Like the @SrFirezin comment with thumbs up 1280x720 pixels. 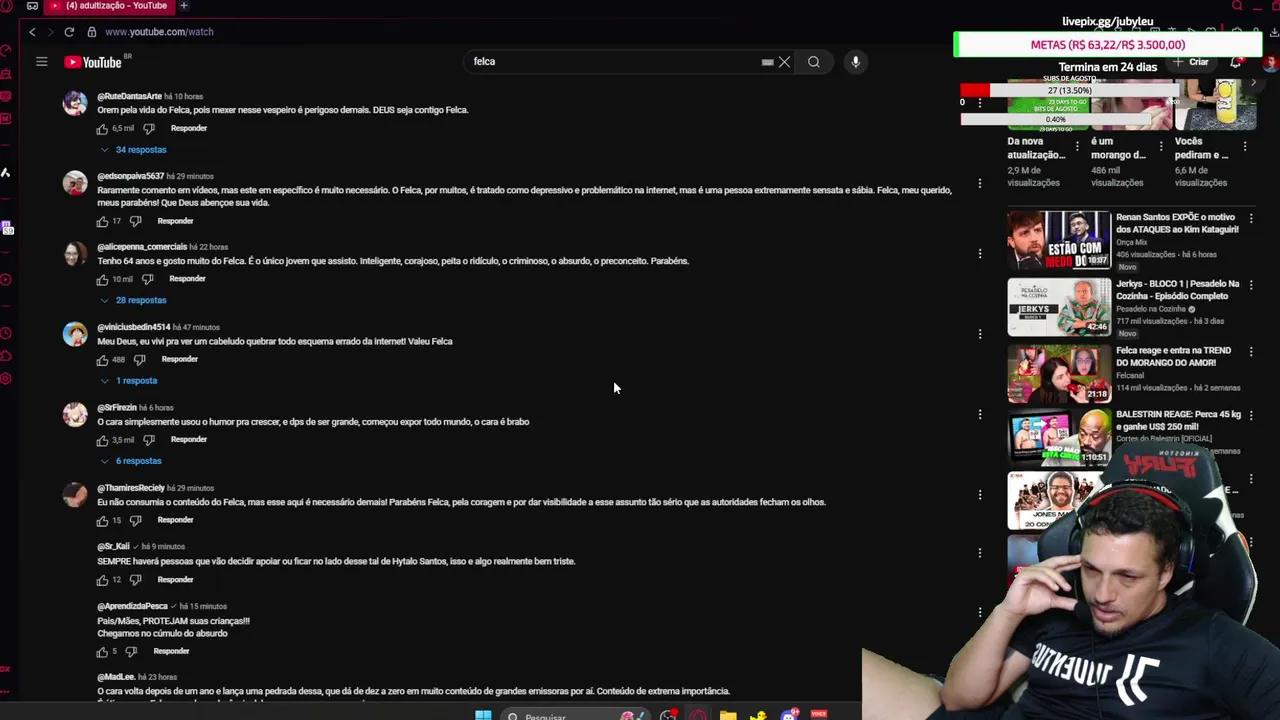[x=102, y=440]
